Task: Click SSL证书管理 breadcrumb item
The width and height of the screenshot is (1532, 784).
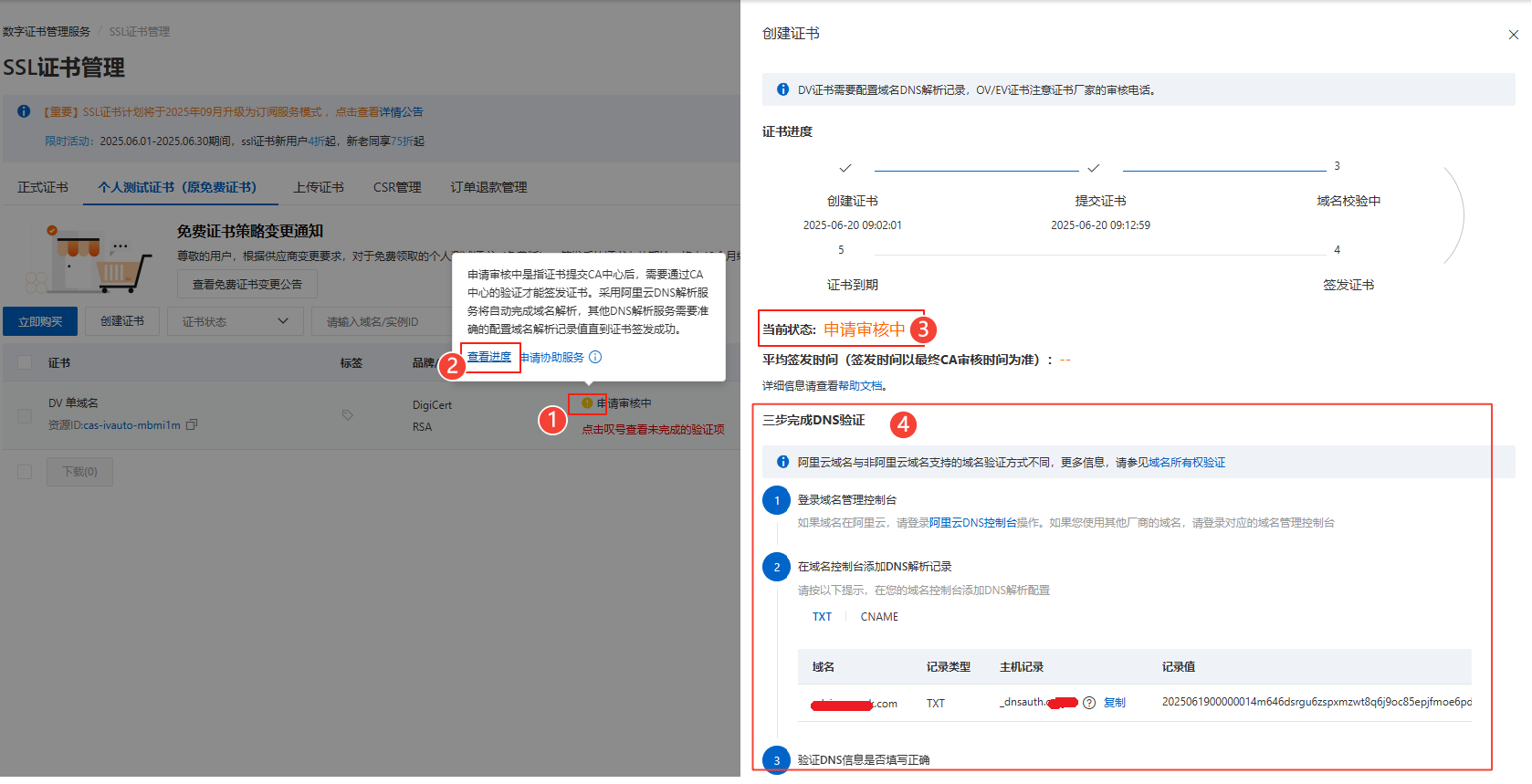Action: (x=140, y=31)
